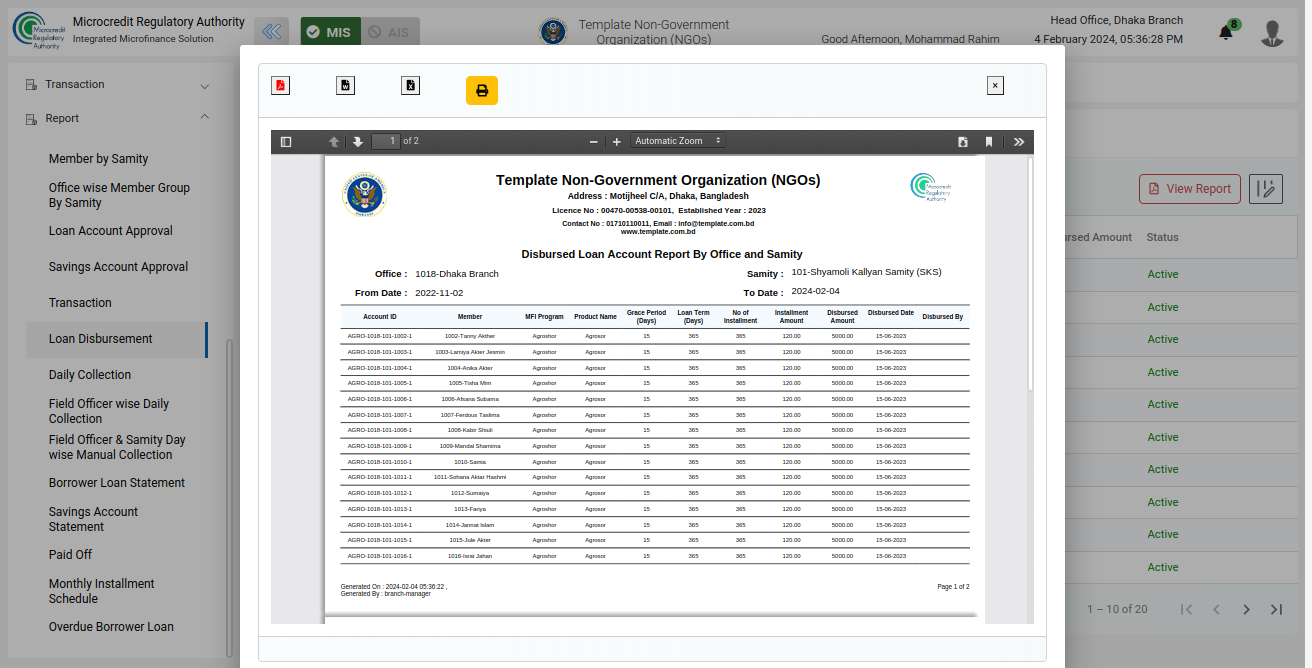Open Loan Account Approval report

(x=111, y=231)
